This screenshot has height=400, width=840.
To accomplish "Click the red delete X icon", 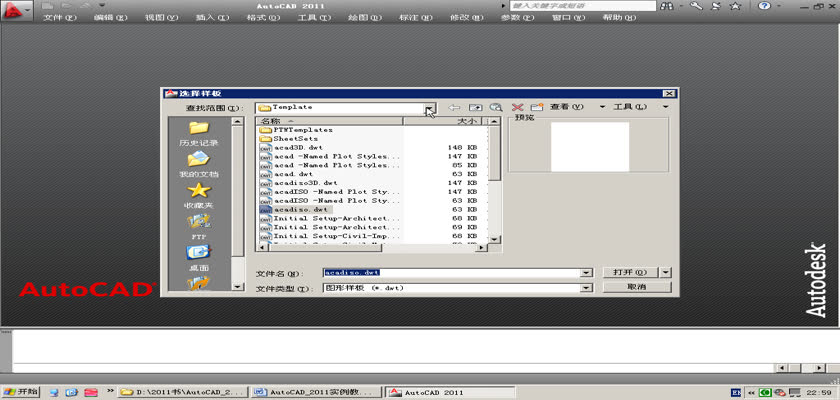I will 517,107.
